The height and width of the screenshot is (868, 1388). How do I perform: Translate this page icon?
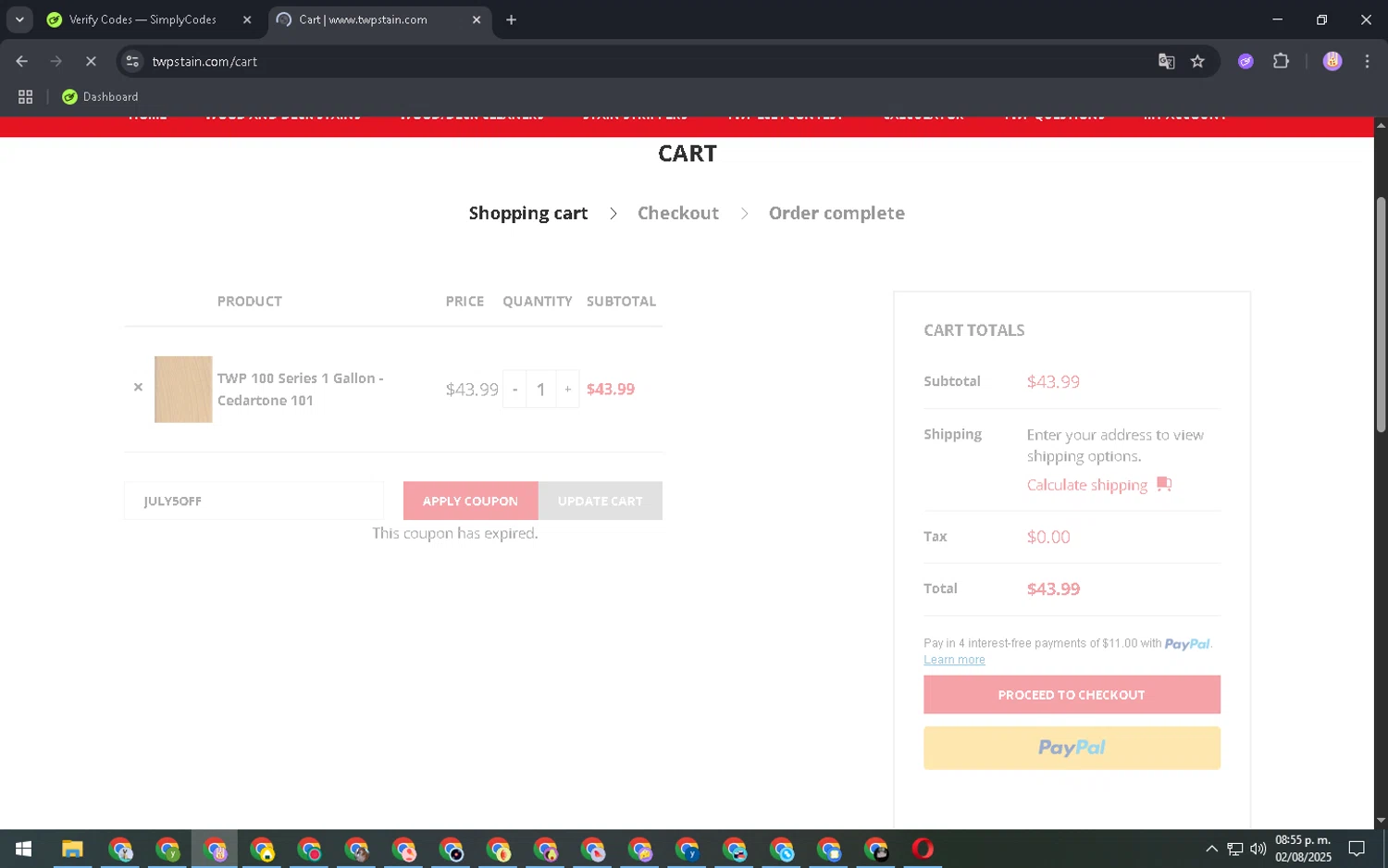click(1167, 61)
